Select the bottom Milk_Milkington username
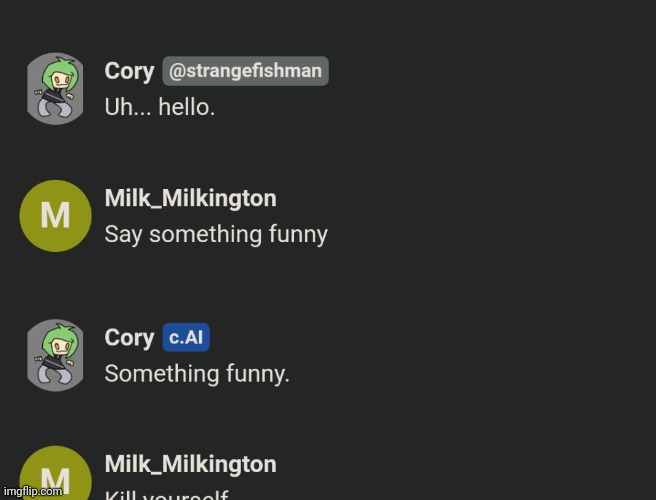The width and height of the screenshot is (656, 500). (x=190, y=464)
